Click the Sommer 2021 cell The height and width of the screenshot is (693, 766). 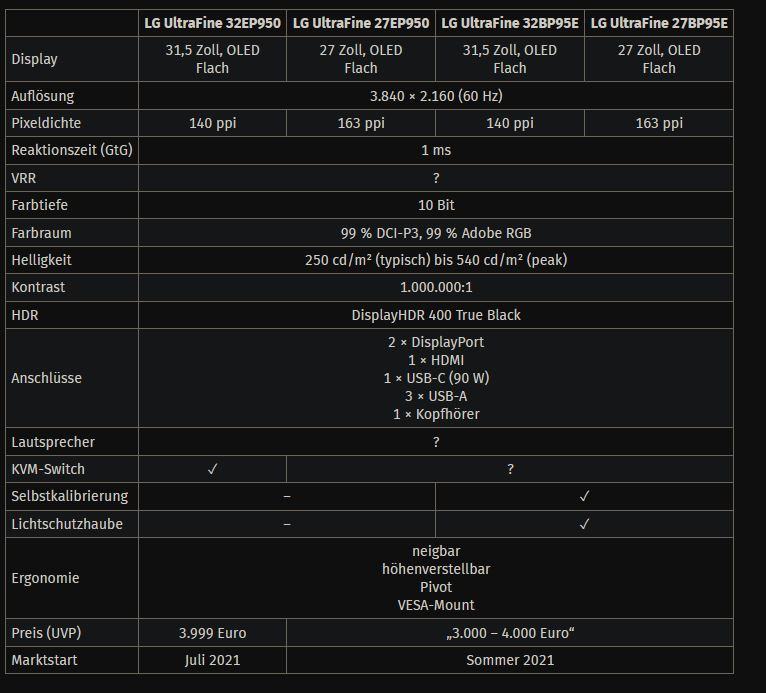510,660
